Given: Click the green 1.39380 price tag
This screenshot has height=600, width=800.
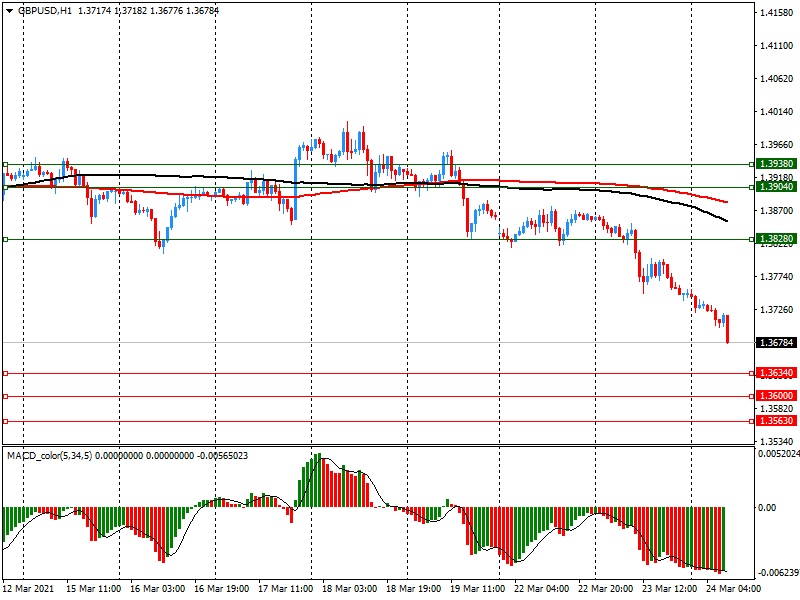Looking at the screenshot, I should (x=776, y=164).
